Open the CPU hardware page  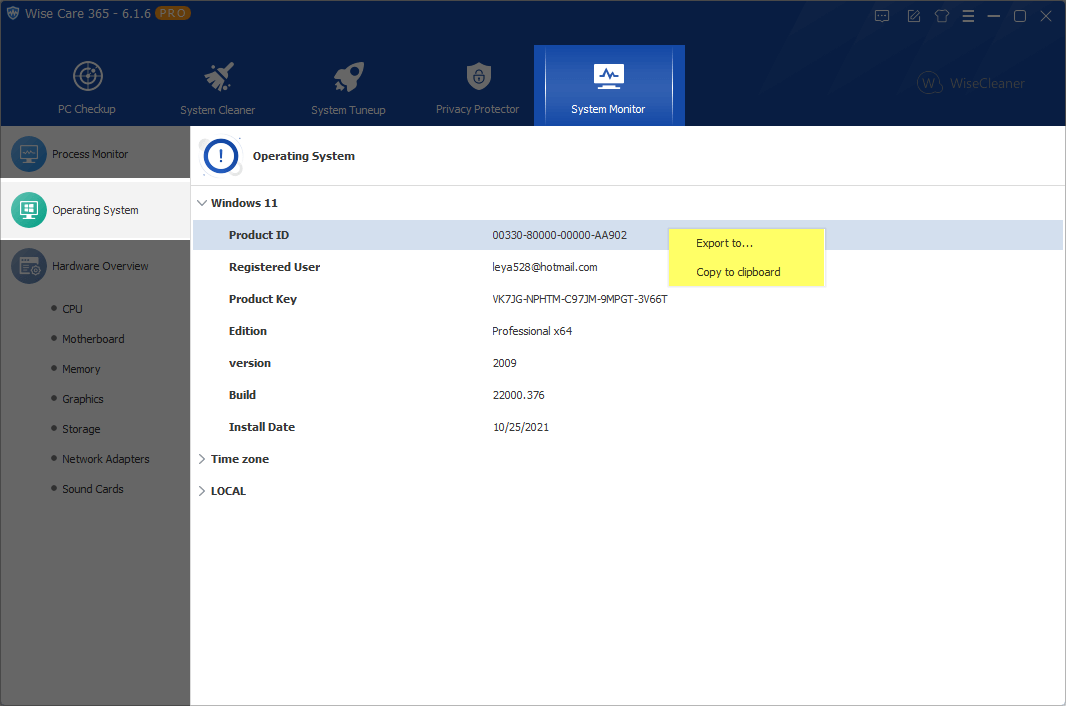tap(72, 309)
